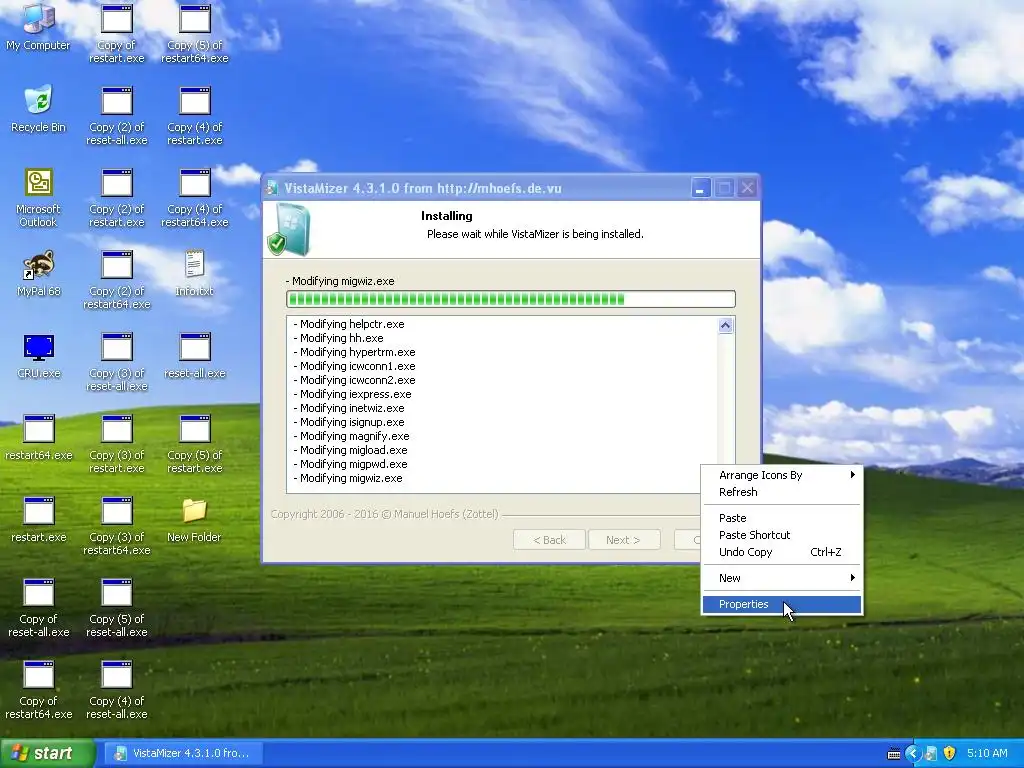Click the 'Modifying icwconn1.exe' log line

coord(354,366)
